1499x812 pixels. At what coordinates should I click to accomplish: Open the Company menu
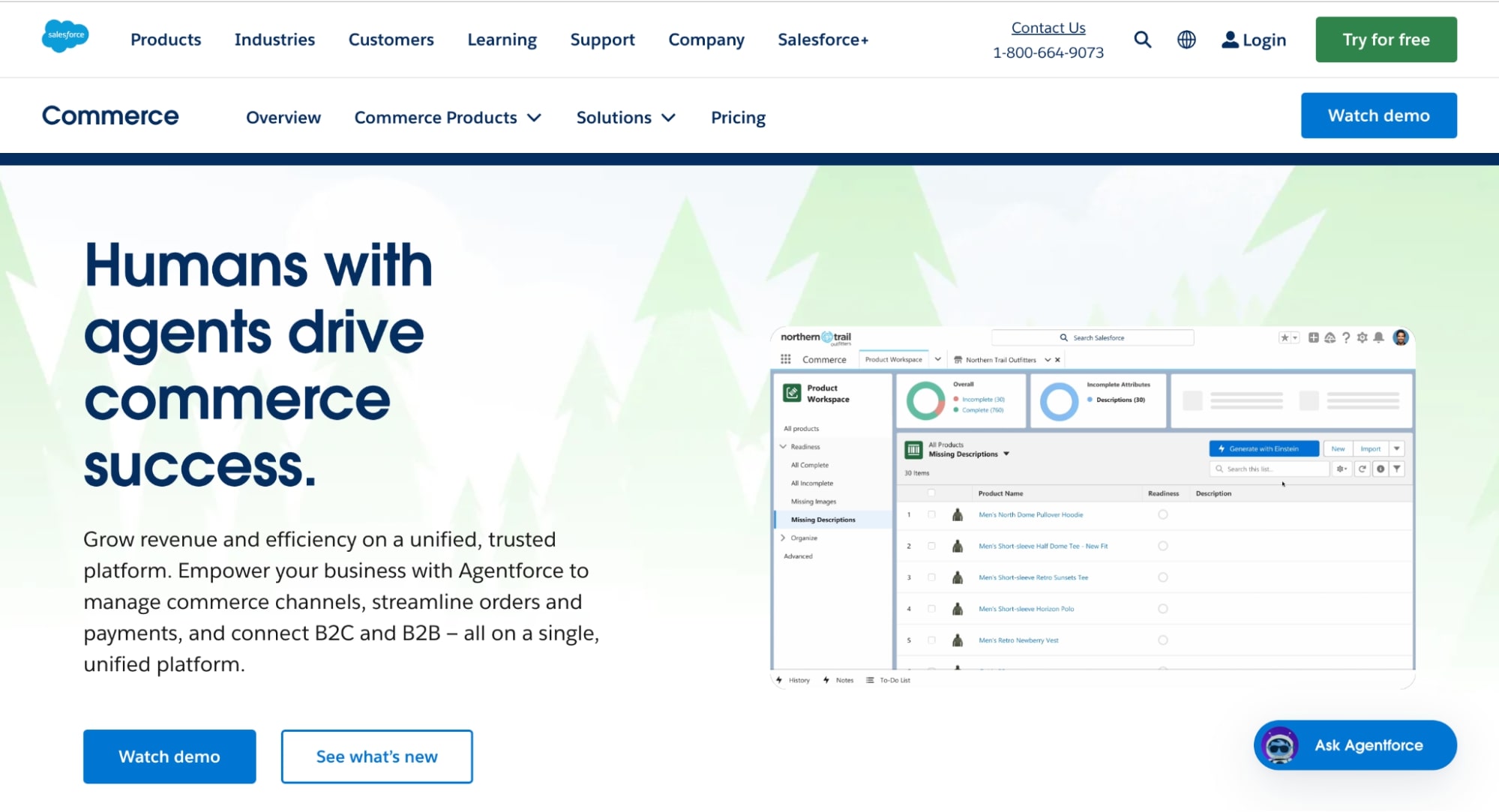706,40
